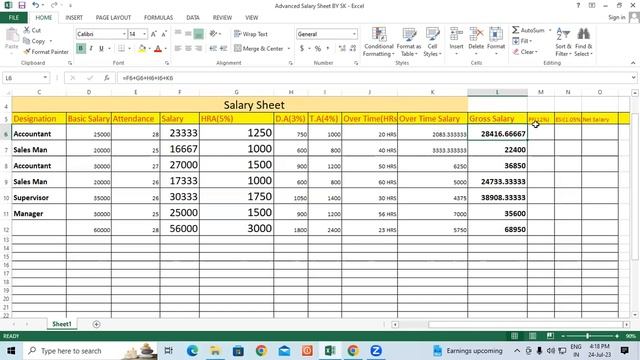Add a new sheet with plus button
Viewport: 640px width, 360px height.
point(96,324)
